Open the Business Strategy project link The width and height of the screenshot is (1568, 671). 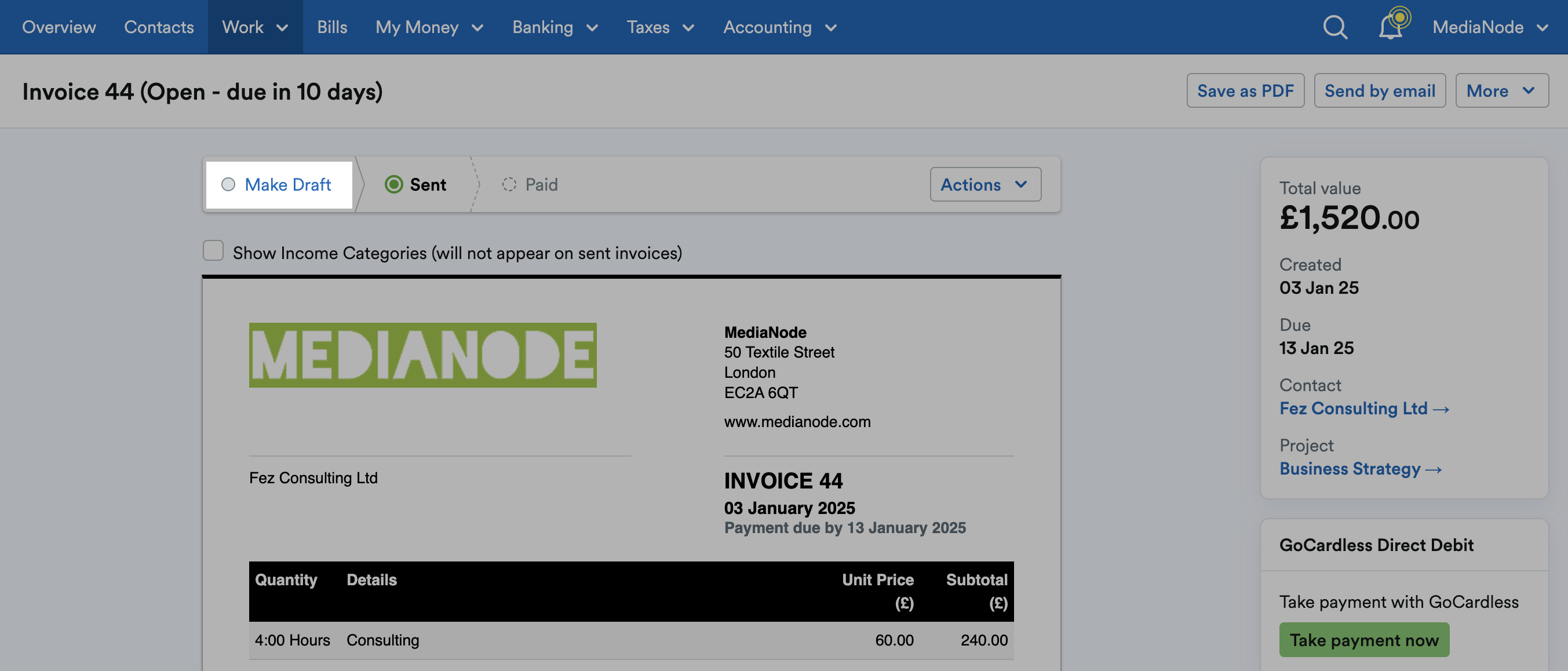(1360, 468)
